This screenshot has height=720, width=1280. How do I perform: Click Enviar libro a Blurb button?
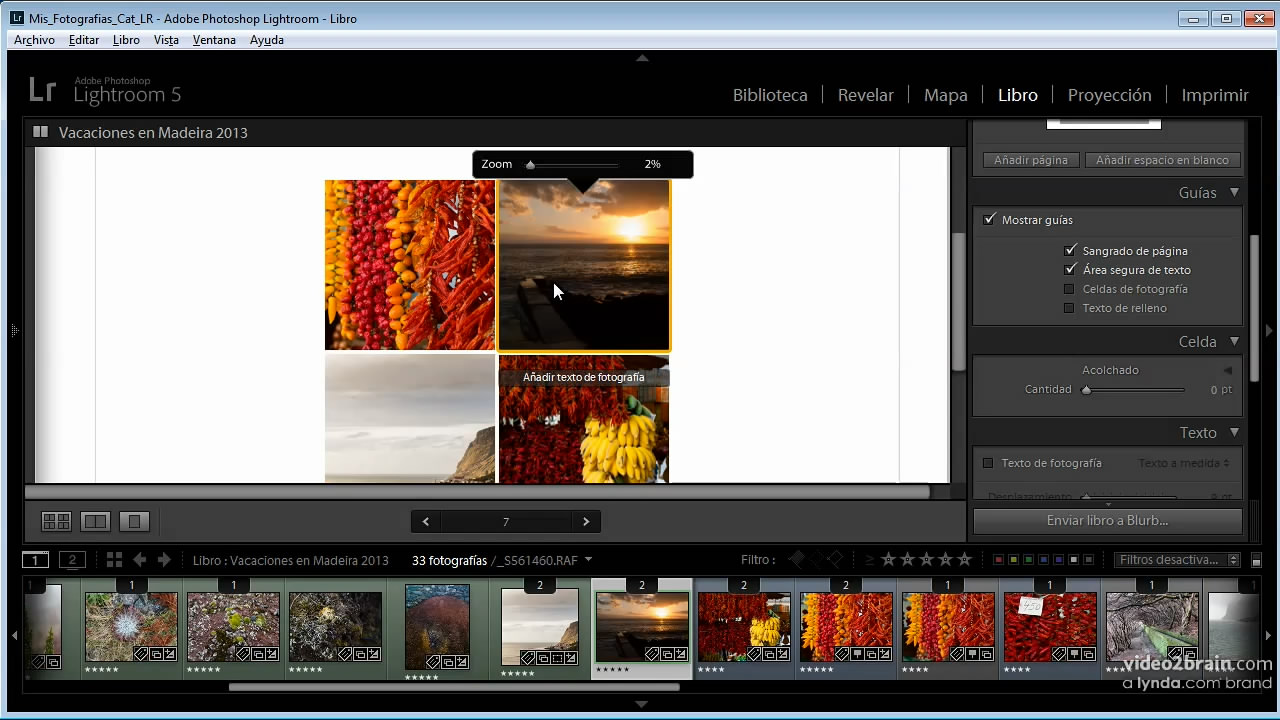1107,521
